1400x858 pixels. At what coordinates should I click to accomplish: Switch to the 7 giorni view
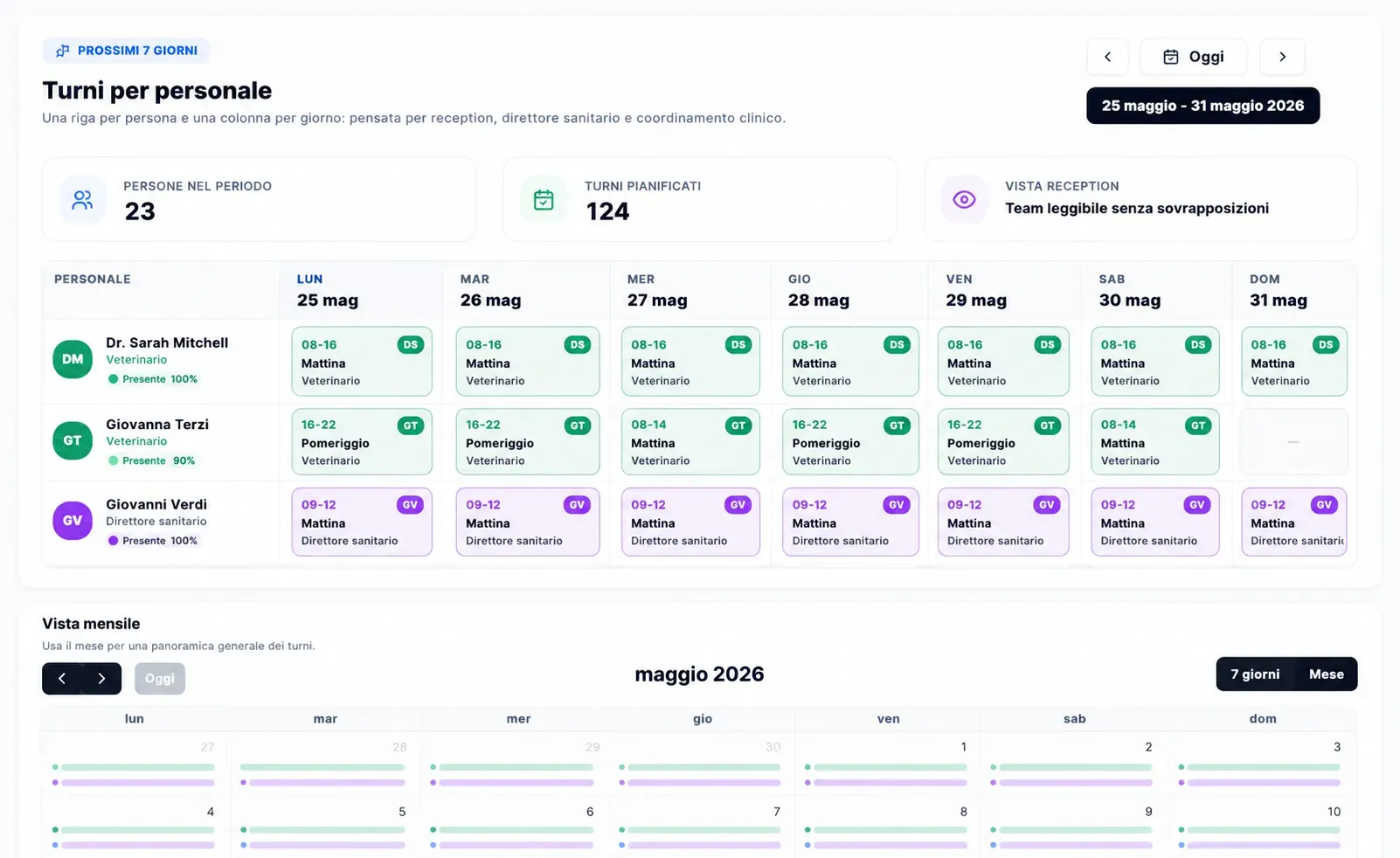(1255, 674)
